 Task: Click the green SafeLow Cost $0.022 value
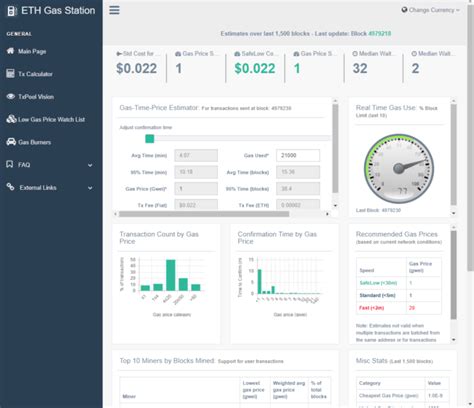click(255, 68)
